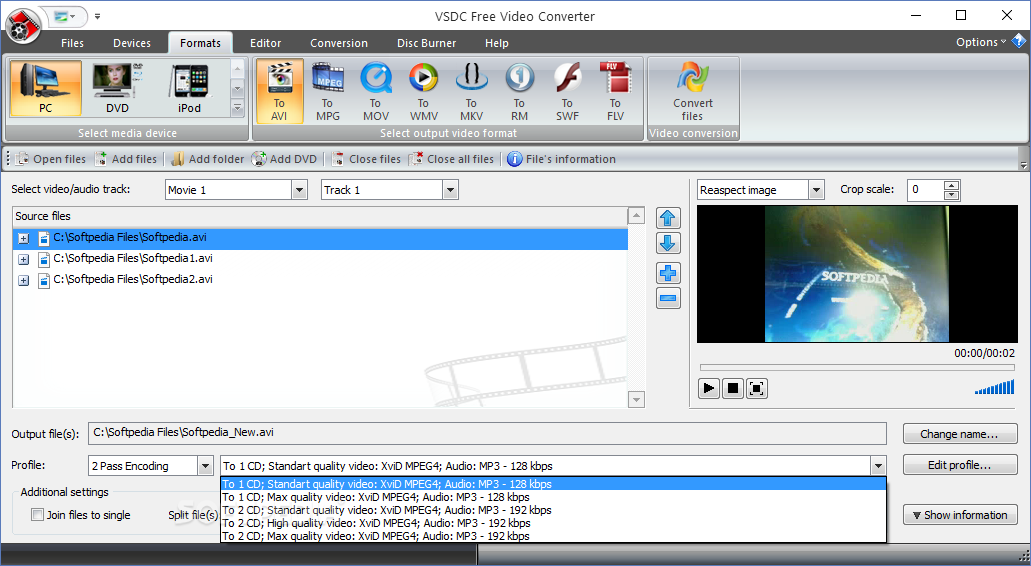Screen dimensions: 1031x566
Task: Open the Options menu
Action: point(981,42)
